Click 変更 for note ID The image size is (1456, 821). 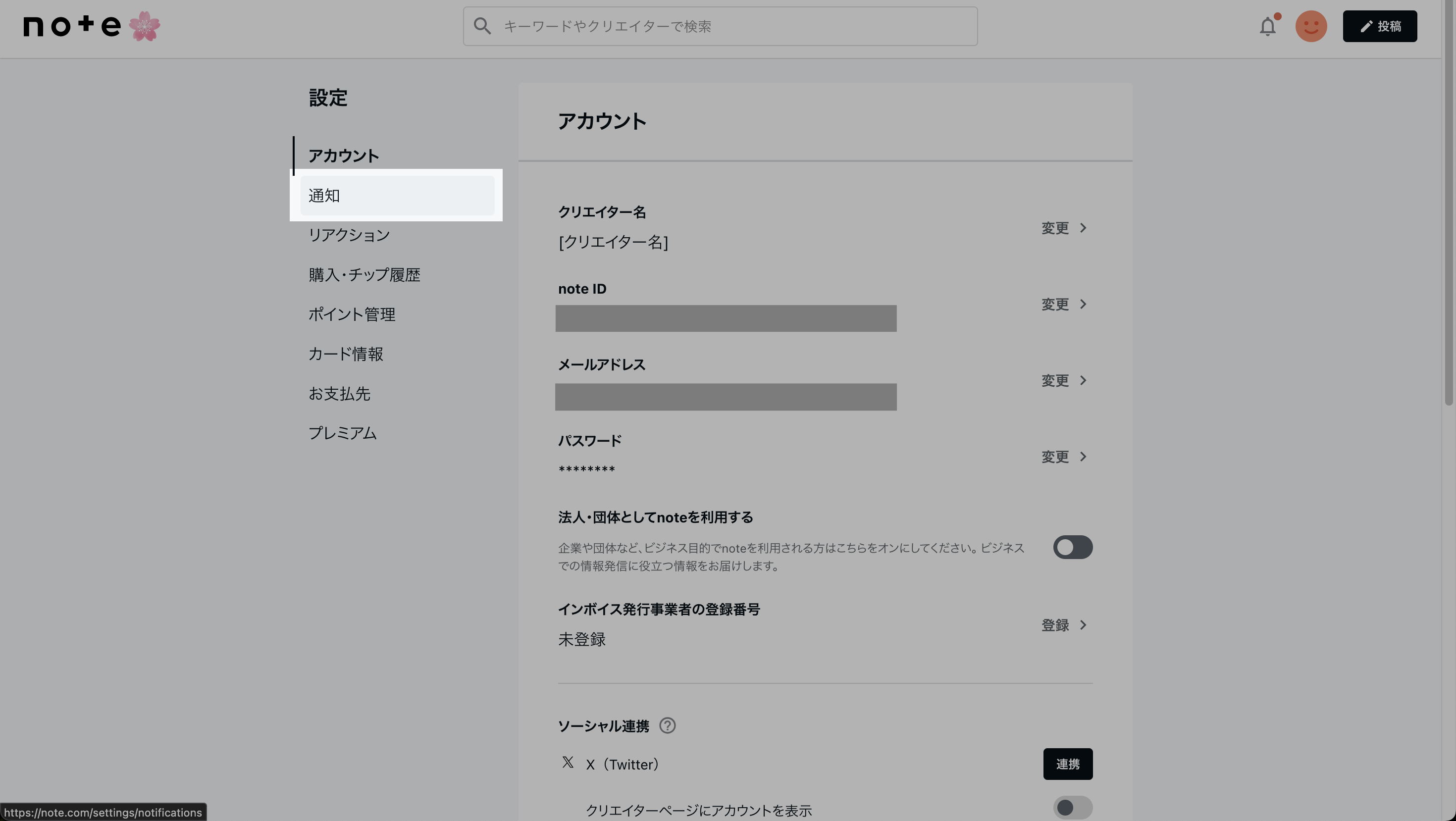pos(1064,304)
